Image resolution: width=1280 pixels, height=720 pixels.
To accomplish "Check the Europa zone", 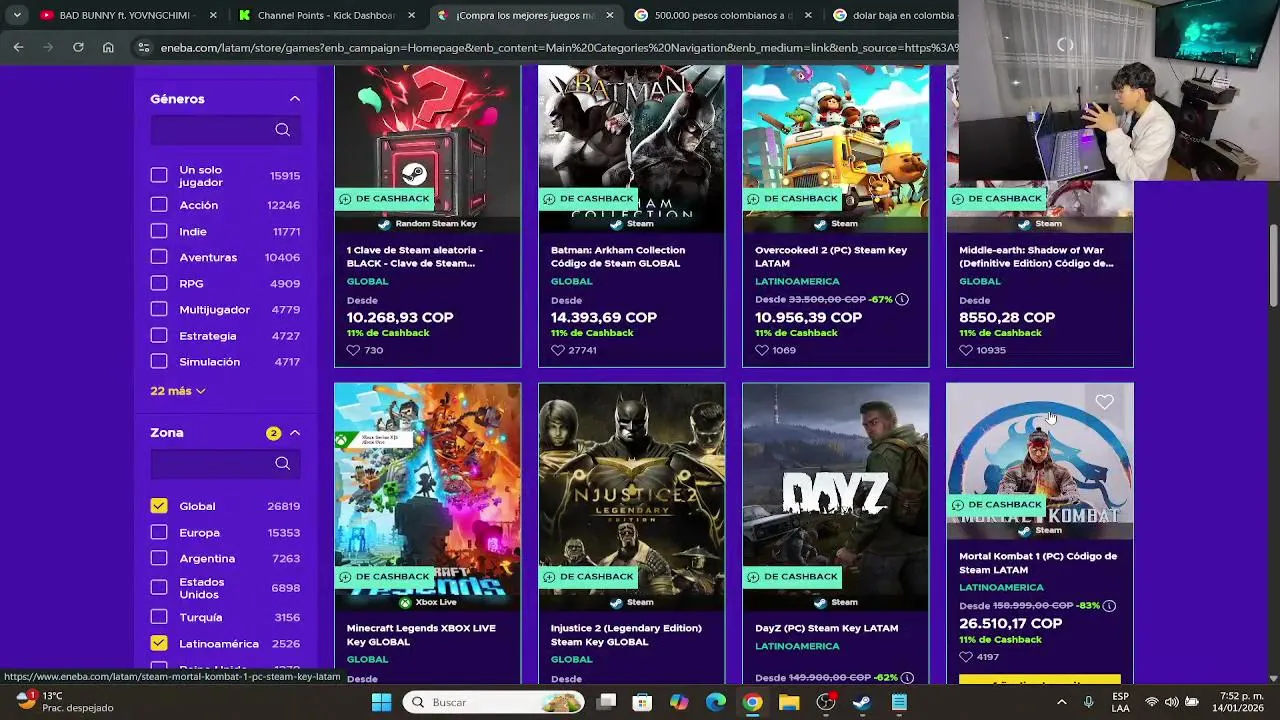I will point(159,532).
